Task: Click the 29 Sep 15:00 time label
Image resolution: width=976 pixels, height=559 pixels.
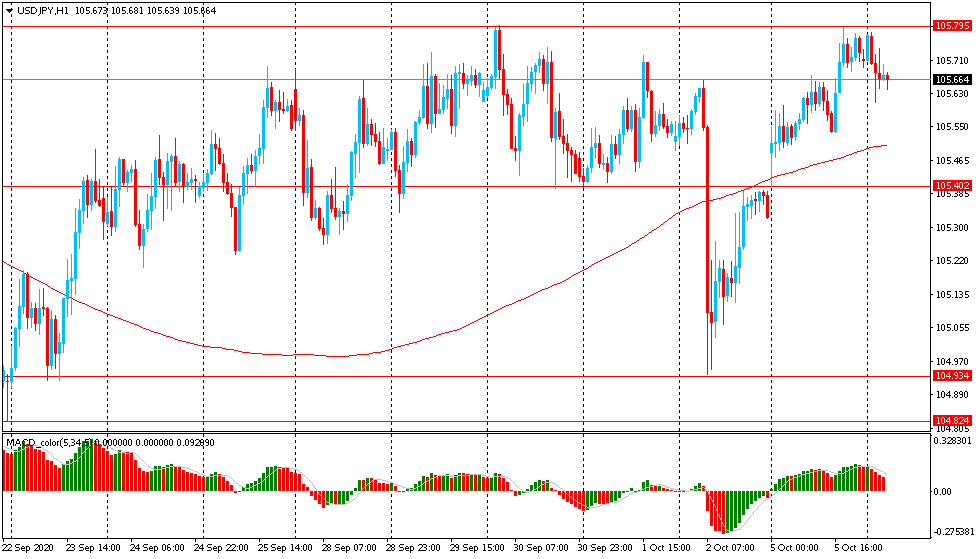Action: tap(477, 548)
